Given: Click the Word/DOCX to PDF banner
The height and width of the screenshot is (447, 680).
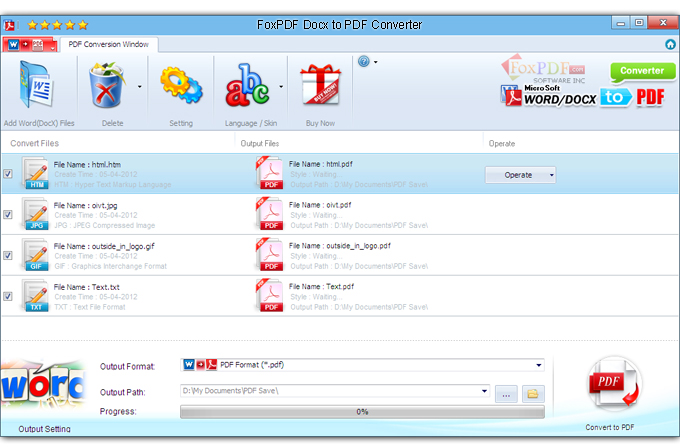Looking at the screenshot, I should pos(583,96).
